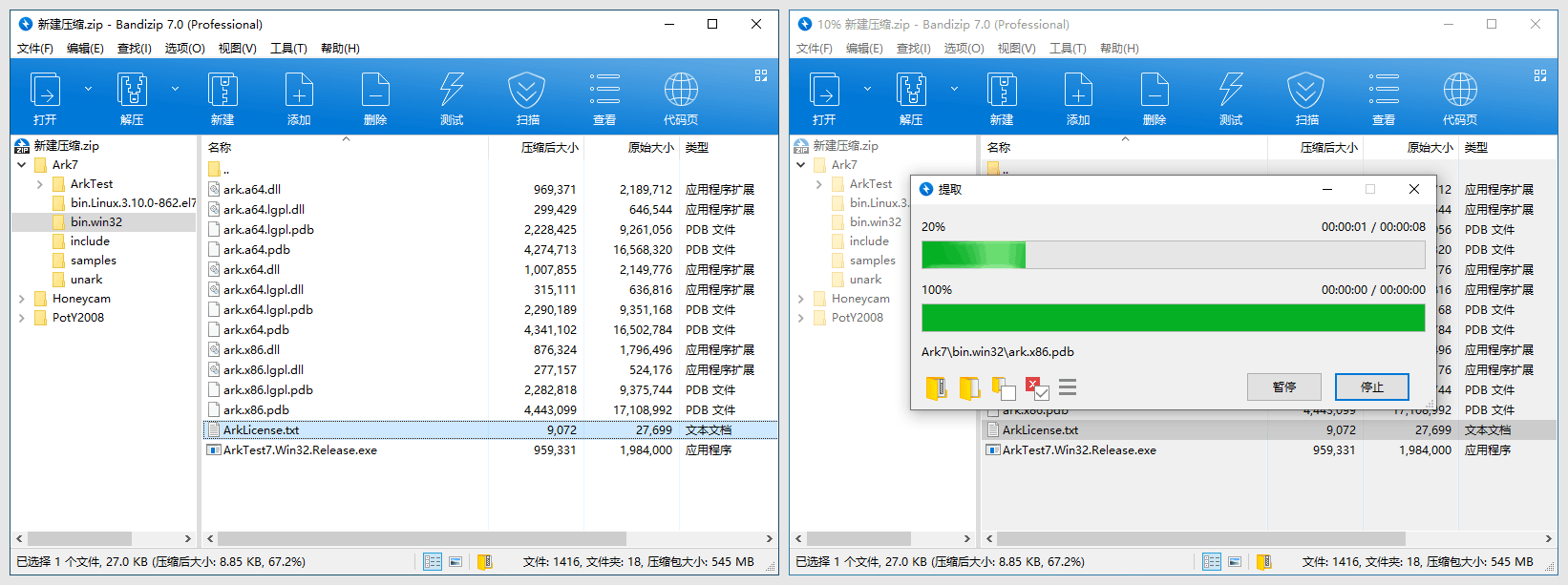This screenshot has width=1568, height=585.
Task: Expand the Honeycam folder node in left window
Action: click(22, 299)
